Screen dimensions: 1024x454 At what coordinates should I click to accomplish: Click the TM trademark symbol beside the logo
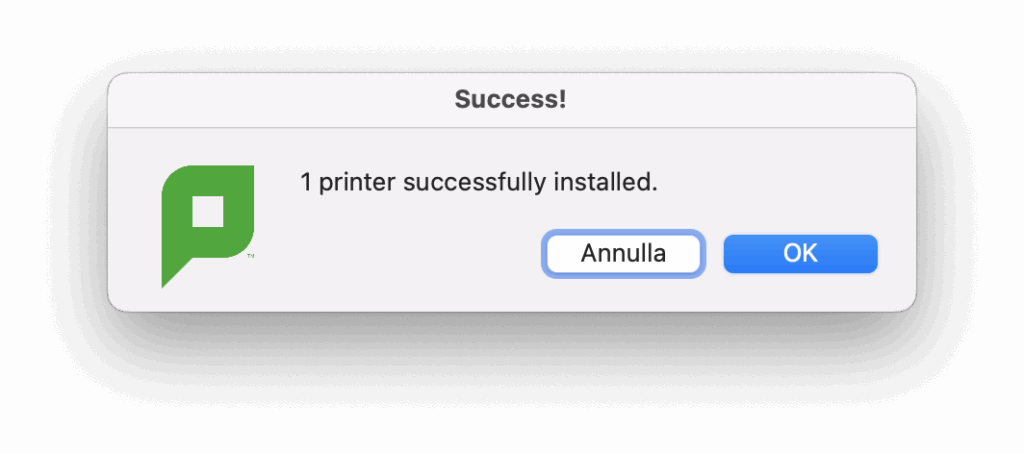point(251,256)
